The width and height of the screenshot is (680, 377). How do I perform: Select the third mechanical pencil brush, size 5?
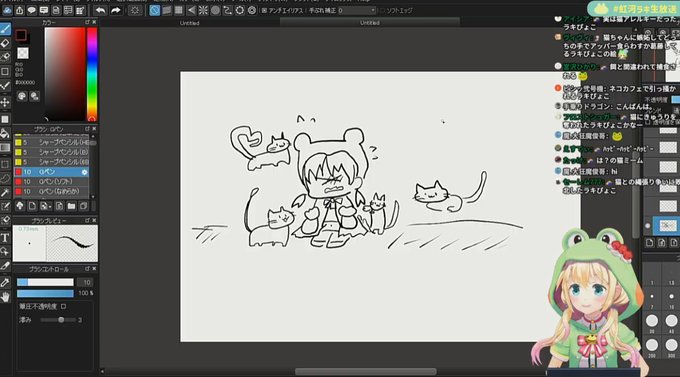pos(52,162)
